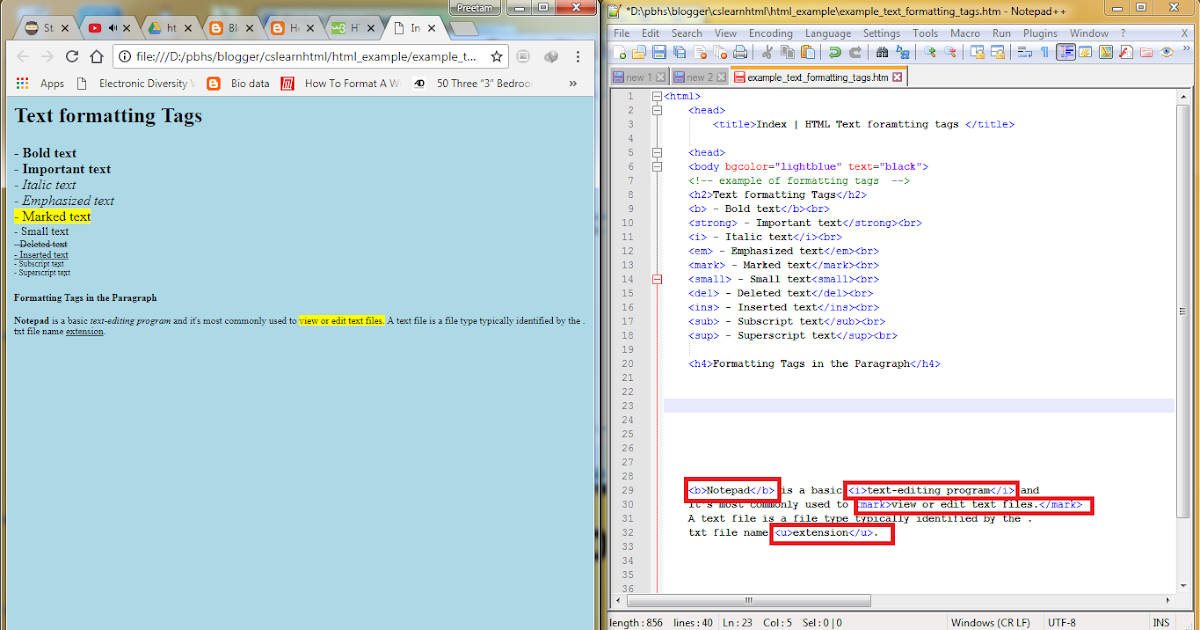1200x630 pixels.
Task: Open the Document Map toolbar icon
Action: pyautogui.click(x=1106, y=52)
